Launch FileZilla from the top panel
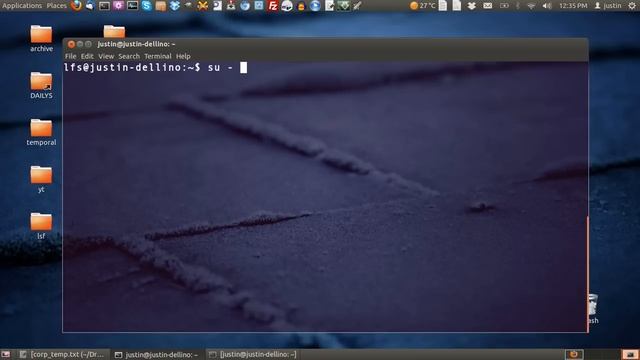Screen dimensions: 640x360 tap(273, 6)
